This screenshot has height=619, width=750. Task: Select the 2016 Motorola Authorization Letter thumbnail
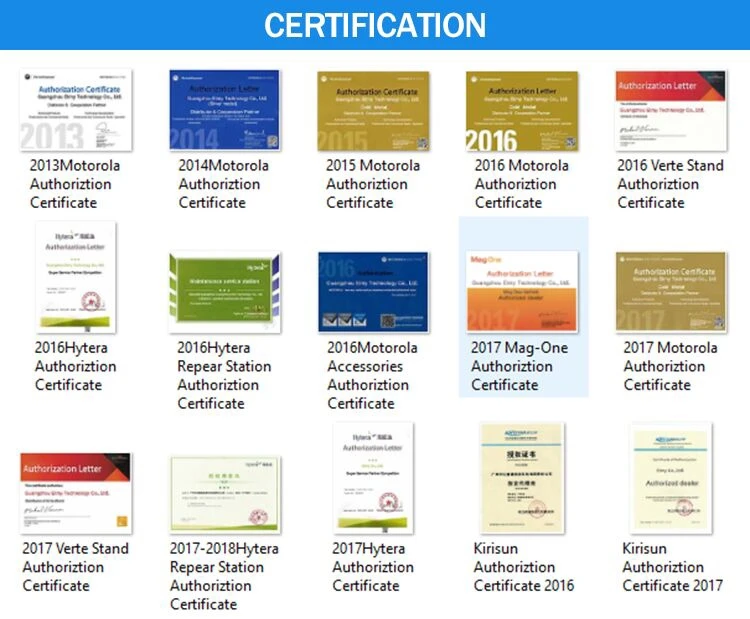point(522,111)
